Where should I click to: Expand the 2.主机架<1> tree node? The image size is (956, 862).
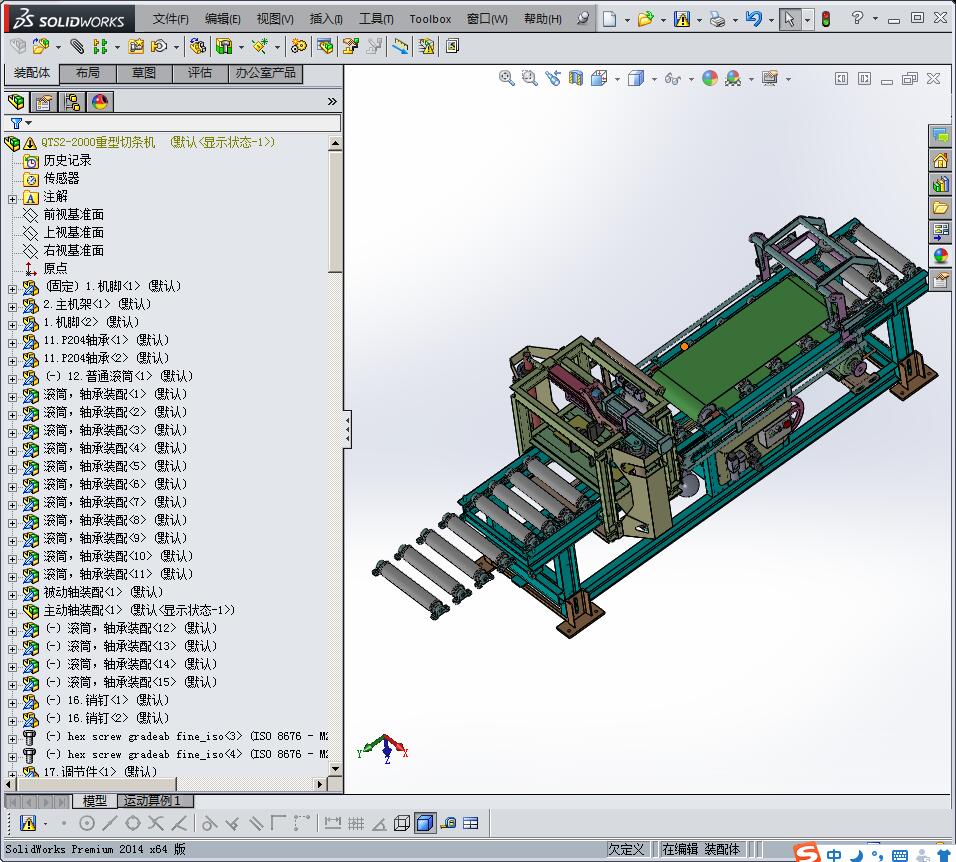[x=12, y=305]
